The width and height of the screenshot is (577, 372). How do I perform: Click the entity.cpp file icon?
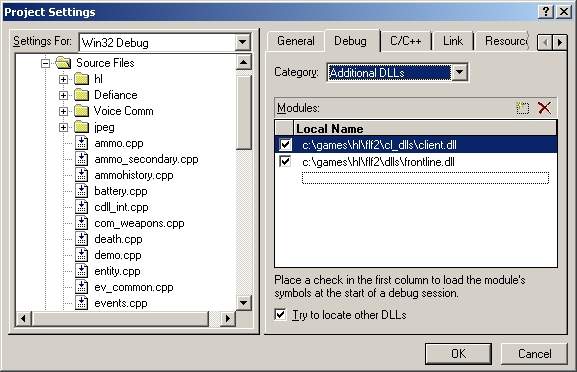81,271
